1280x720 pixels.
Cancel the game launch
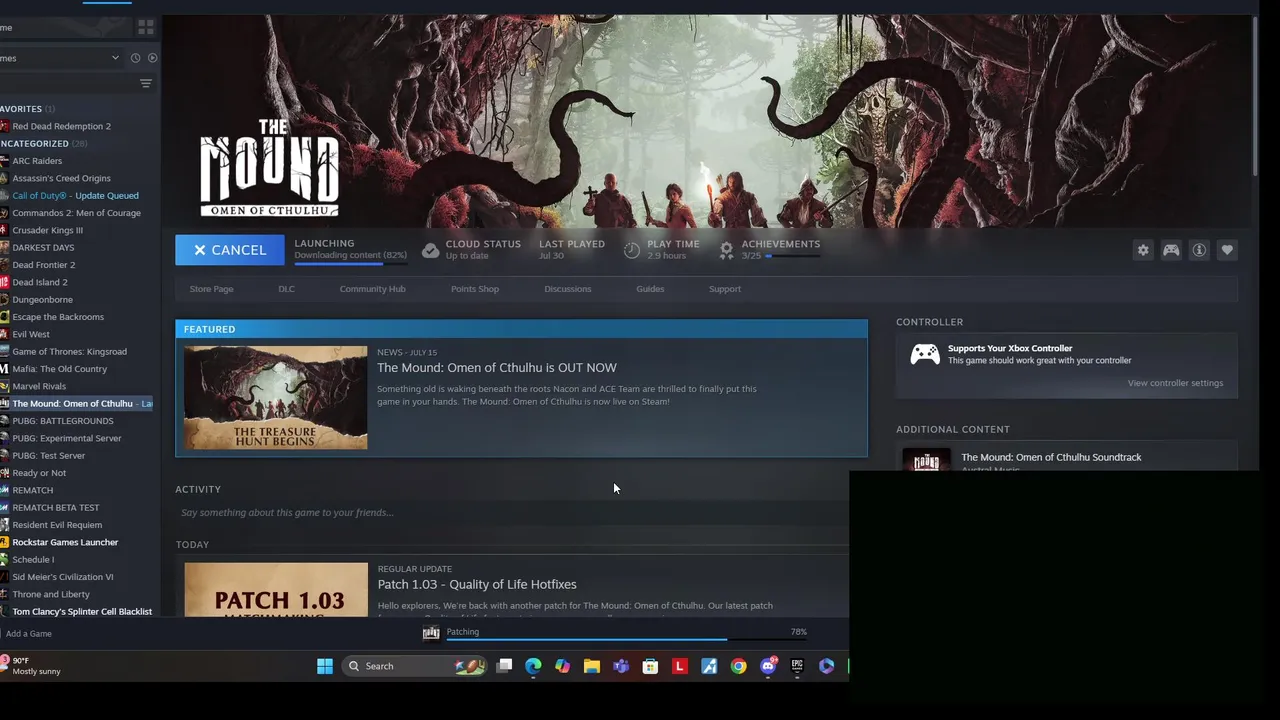pos(230,250)
